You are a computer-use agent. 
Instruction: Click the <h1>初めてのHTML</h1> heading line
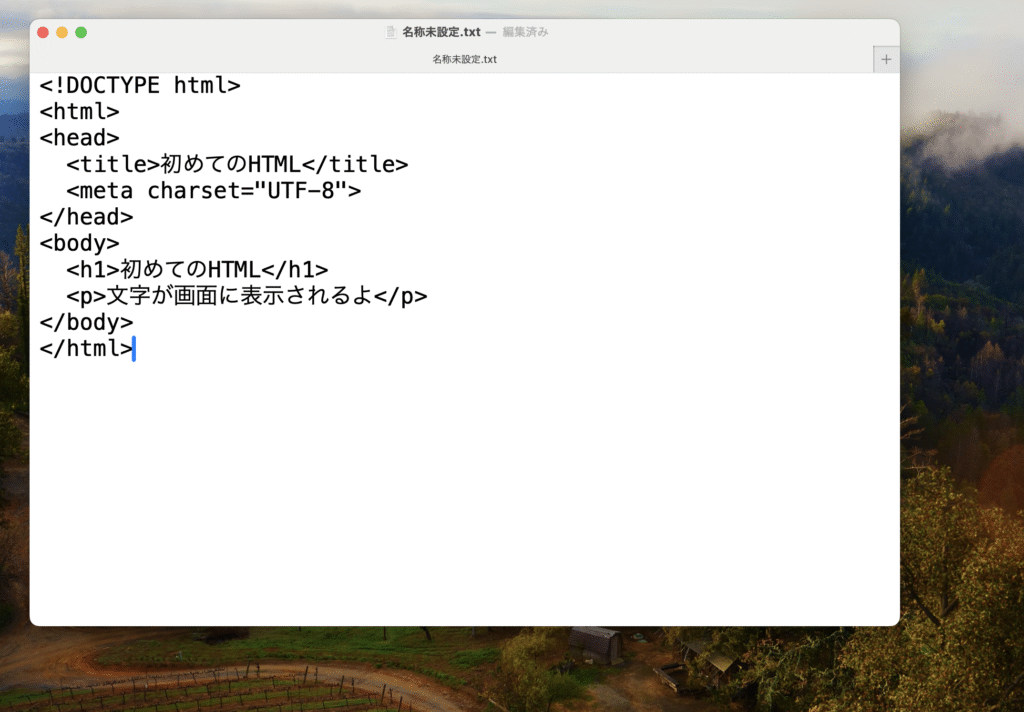pyautogui.click(x=197, y=270)
